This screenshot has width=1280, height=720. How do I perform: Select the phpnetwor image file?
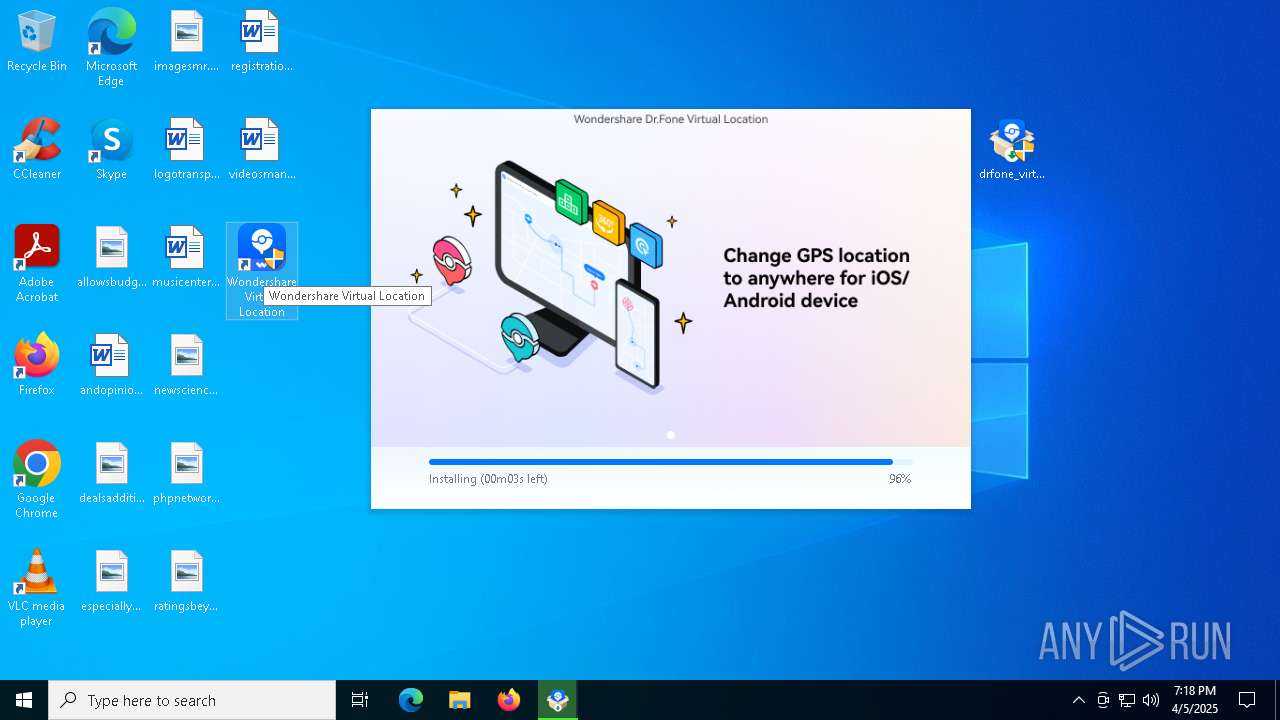[x=186, y=473]
